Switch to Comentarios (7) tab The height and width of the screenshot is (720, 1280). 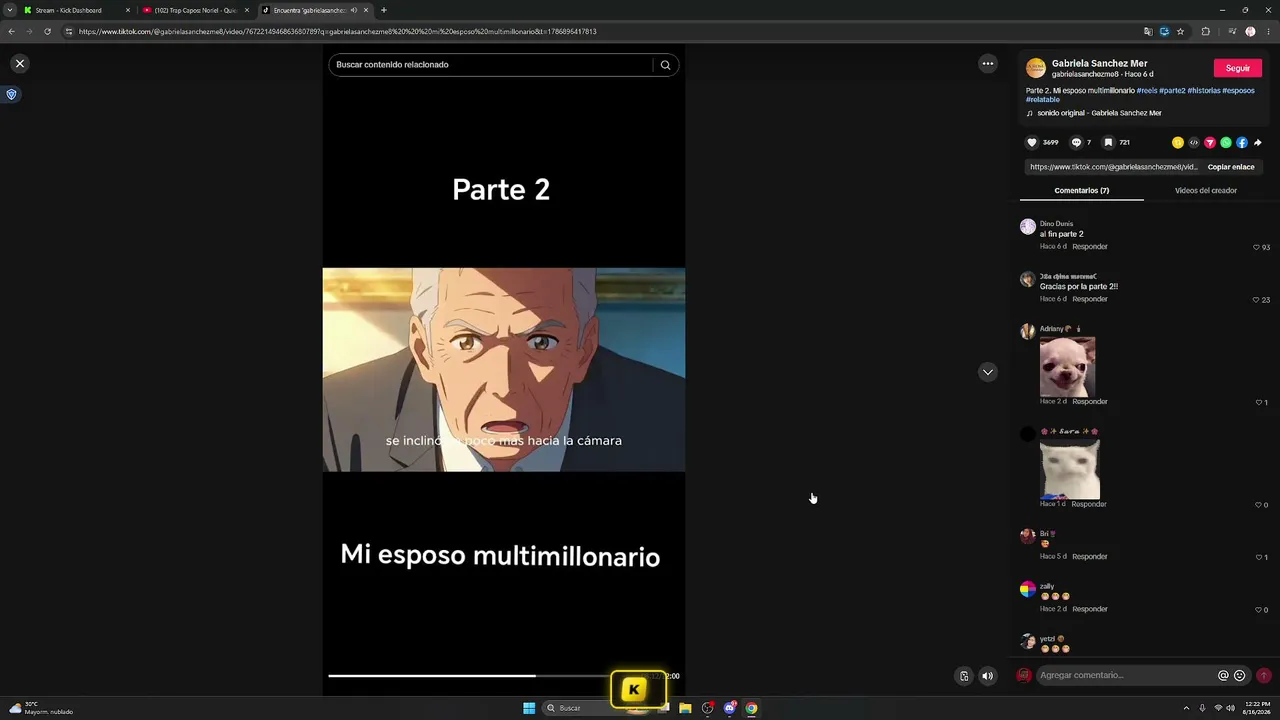pos(1082,190)
